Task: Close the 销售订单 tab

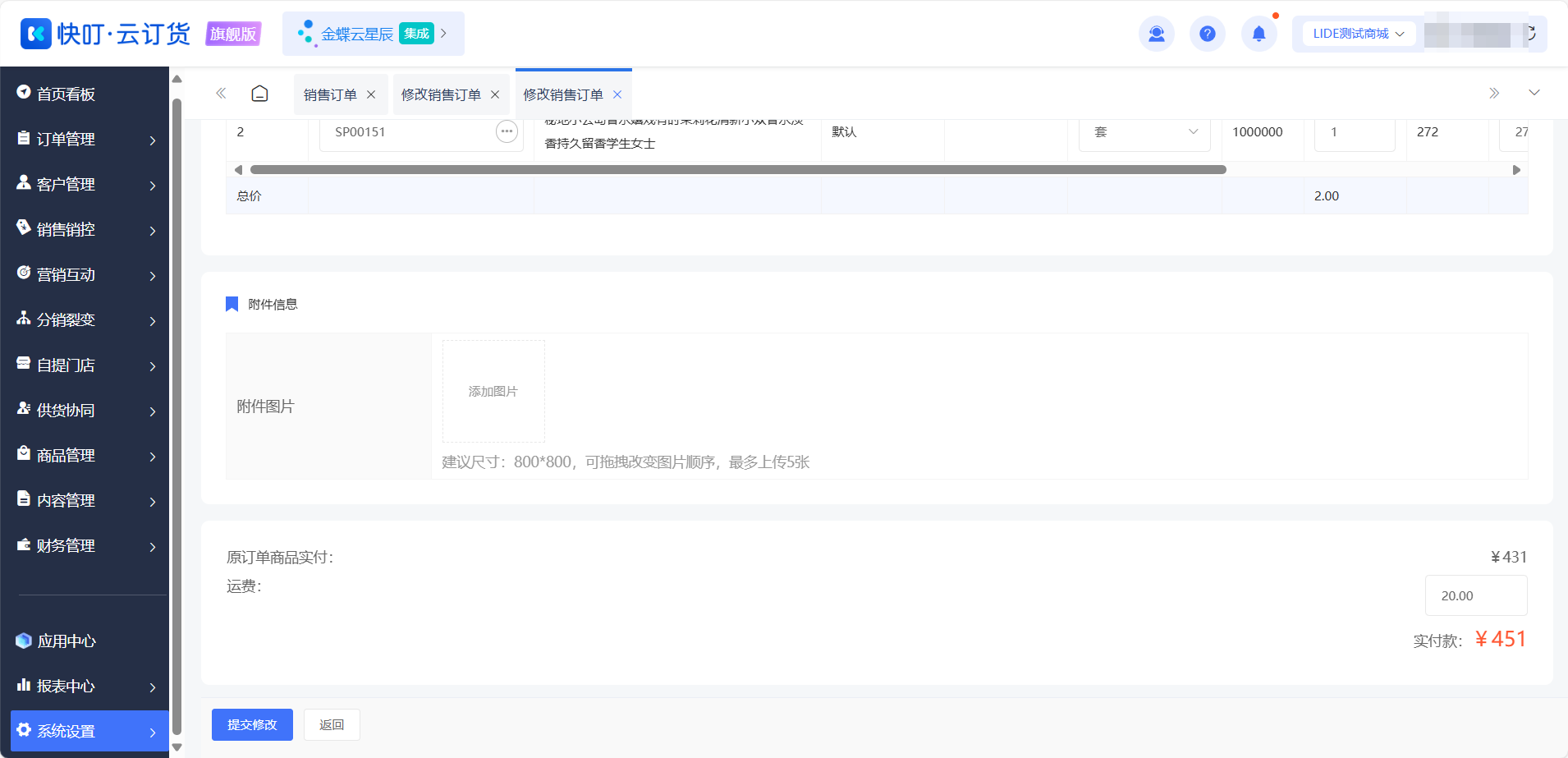Action: click(x=371, y=94)
